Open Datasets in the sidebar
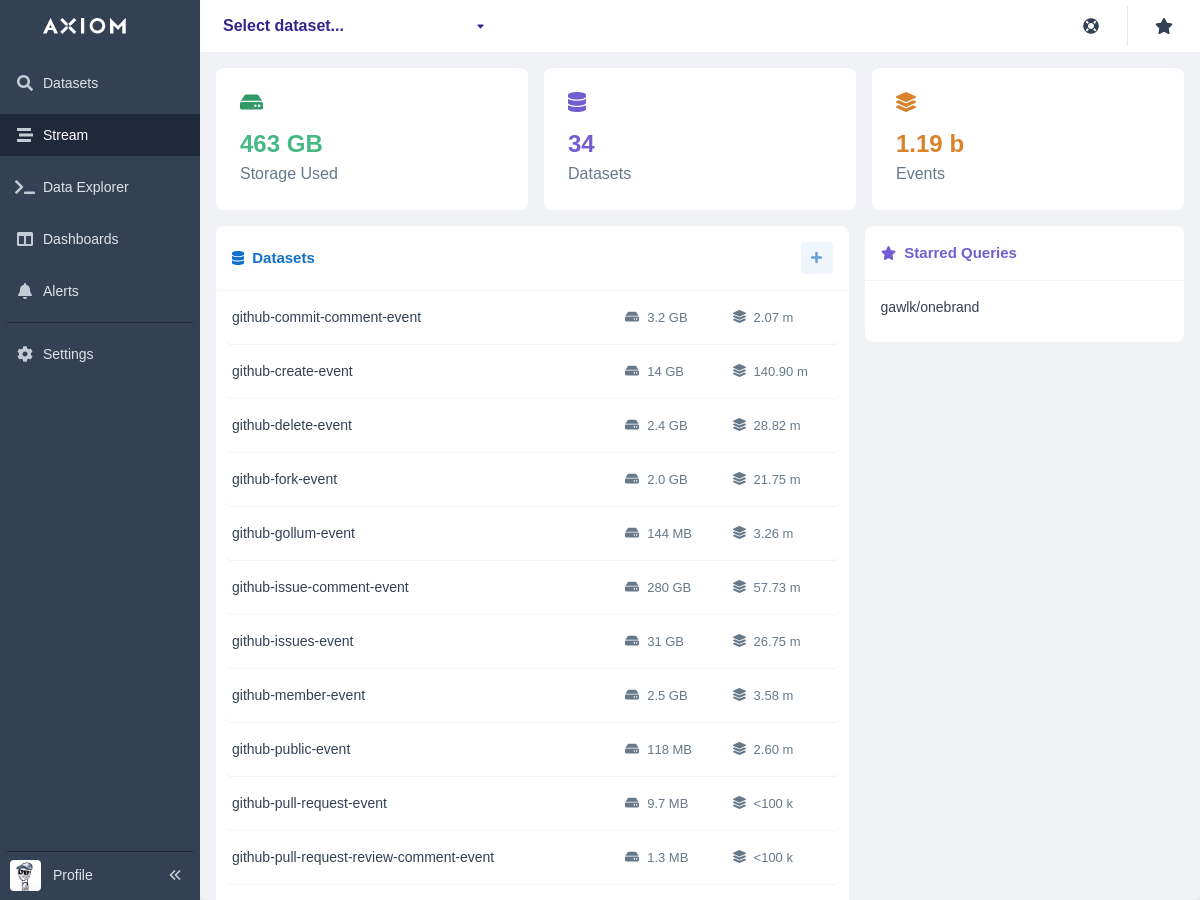The image size is (1200, 900). click(70, 83)
